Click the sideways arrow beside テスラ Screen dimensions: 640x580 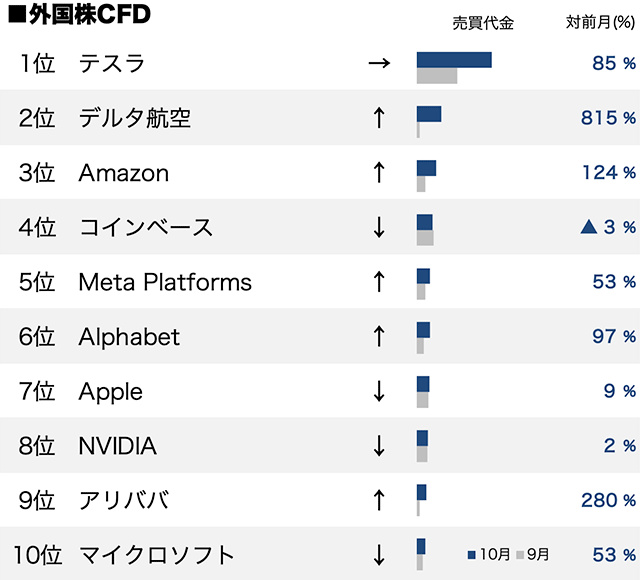pos(378,64)
